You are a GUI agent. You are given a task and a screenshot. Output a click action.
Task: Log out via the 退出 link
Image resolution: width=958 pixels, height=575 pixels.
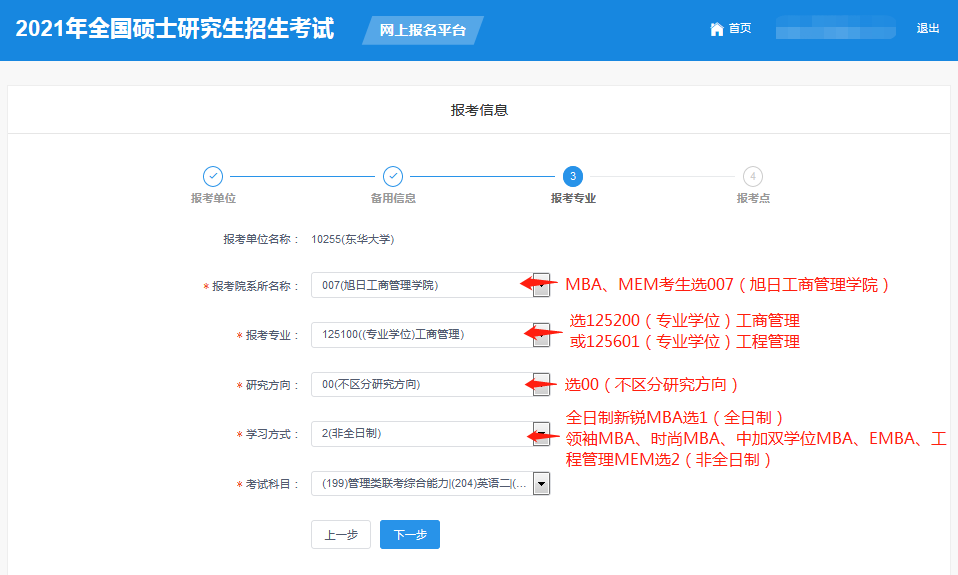coord(928,29)
